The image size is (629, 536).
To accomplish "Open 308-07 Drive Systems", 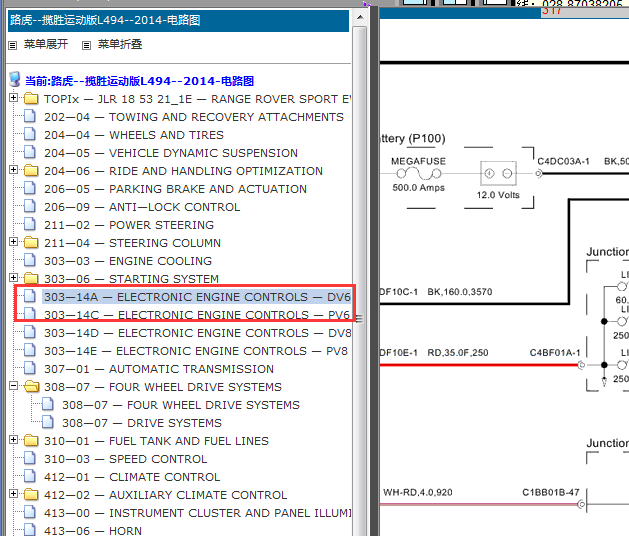I will click(x=142, y=423).
